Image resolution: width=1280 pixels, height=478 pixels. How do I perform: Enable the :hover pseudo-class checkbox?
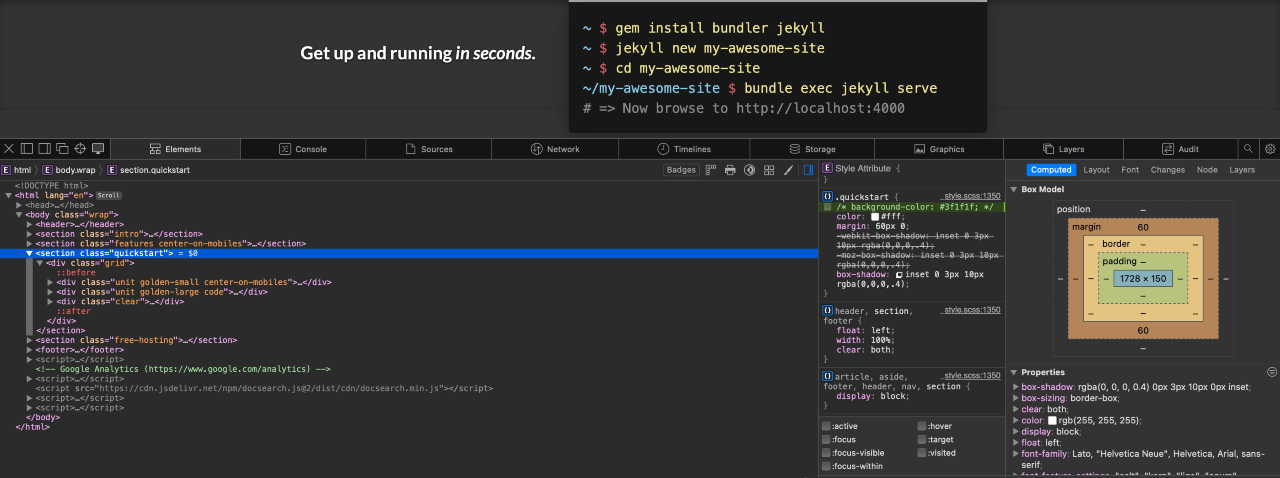pyautogui.click(x=922, y=427)
